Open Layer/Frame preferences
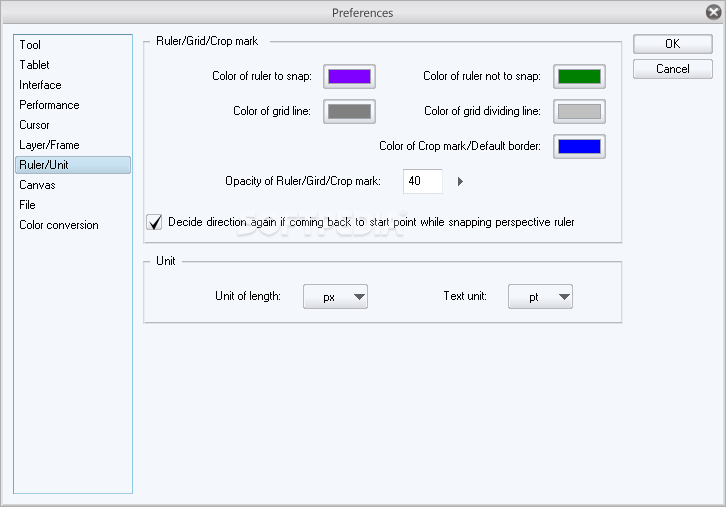The width and height of the screenshot is (726, 507). 73,145
